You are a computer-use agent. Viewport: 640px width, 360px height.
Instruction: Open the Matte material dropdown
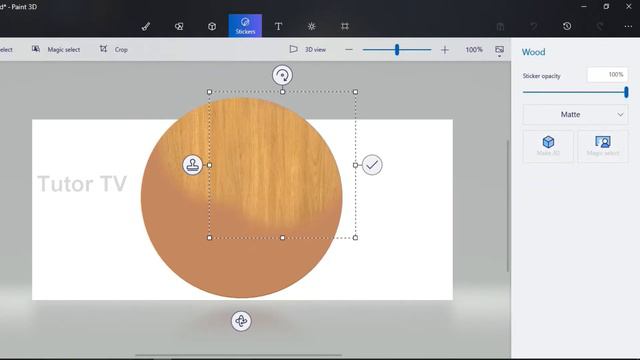point(575,115)
